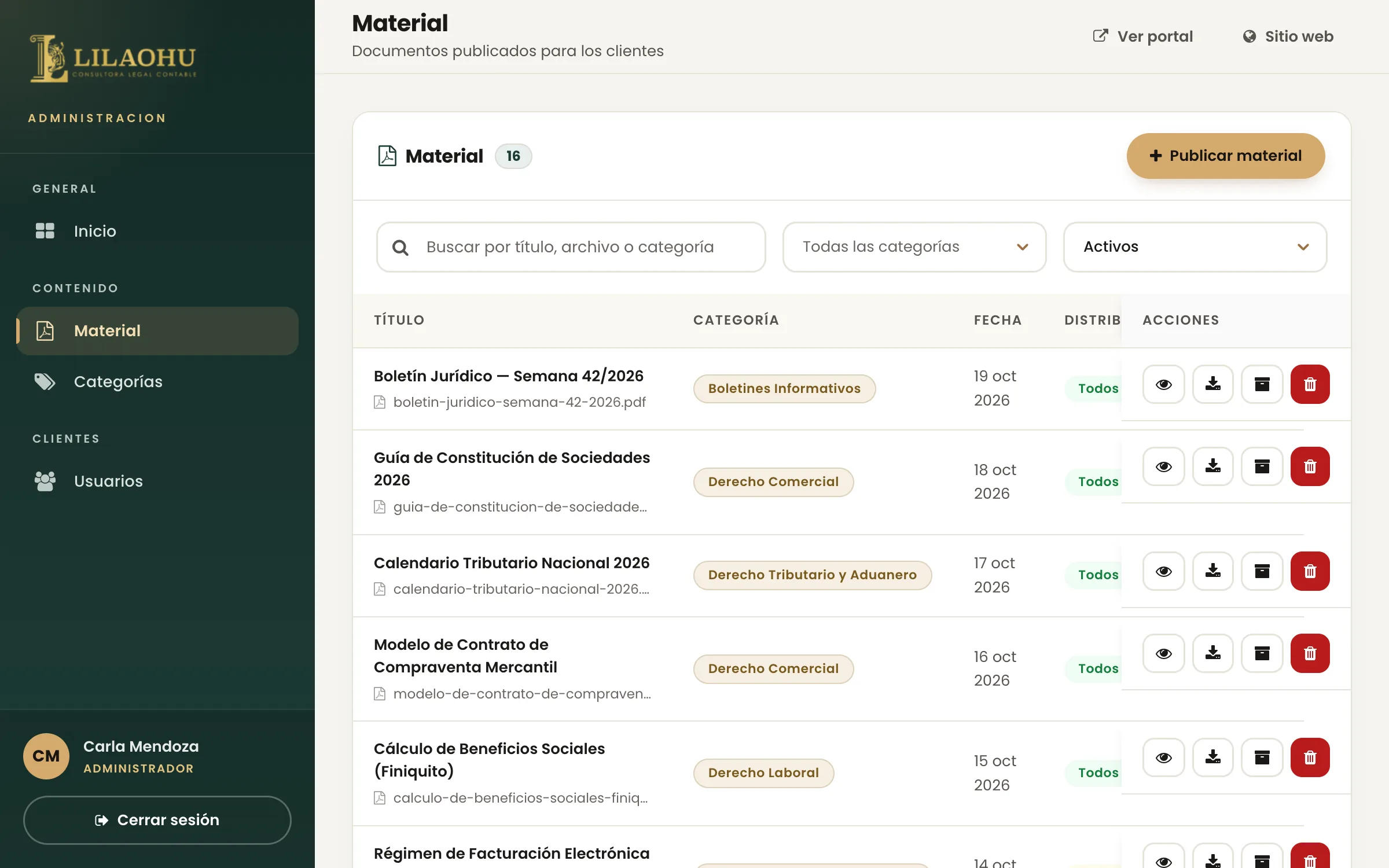Image resolution: width=1389 pixels, height=868 pixels.
Task: Preview Modelo de Contrato de Compraventa Mercantil
Action: [x=1164, y=653]
